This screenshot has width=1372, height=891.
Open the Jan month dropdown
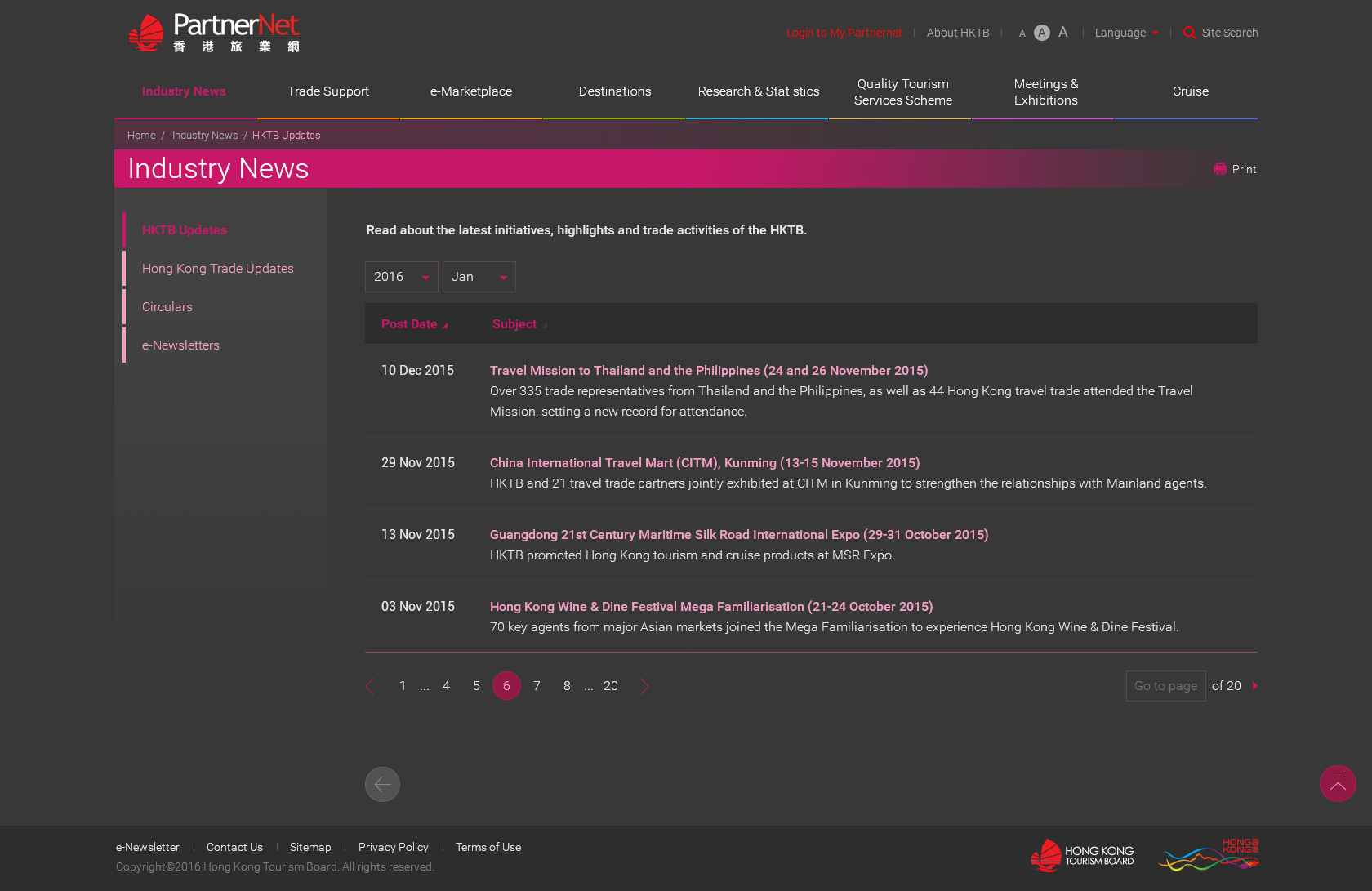479,277
